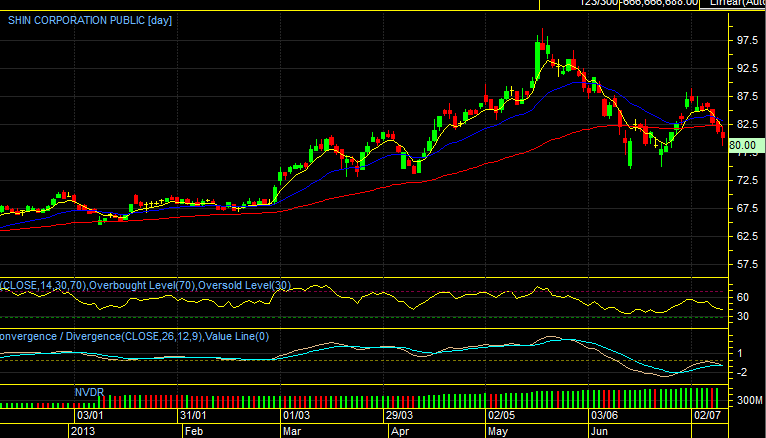This screenshot has width=766, height=438.
Task: Select the 29/03 date marker
Action: [x=399, y=416]
